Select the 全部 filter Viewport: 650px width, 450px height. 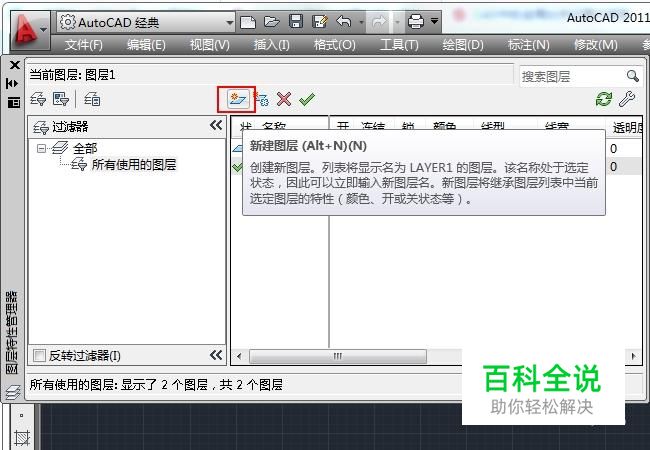pos(85,148)
